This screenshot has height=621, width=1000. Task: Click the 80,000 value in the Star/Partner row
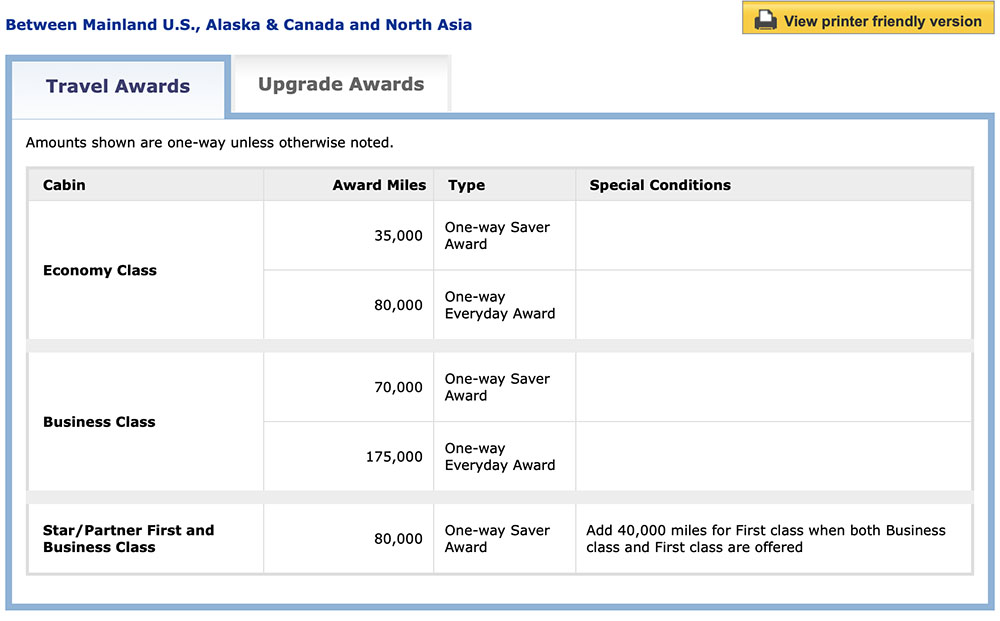coord(398,539)
